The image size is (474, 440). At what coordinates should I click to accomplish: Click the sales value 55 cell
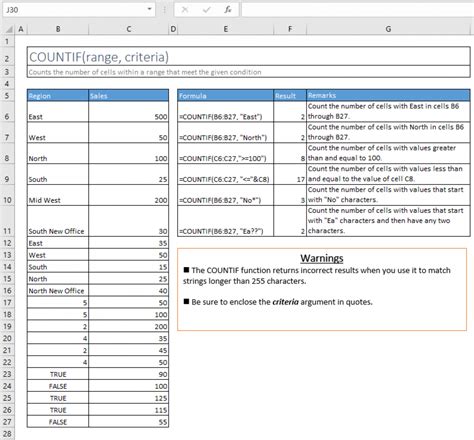click(129, 422)
